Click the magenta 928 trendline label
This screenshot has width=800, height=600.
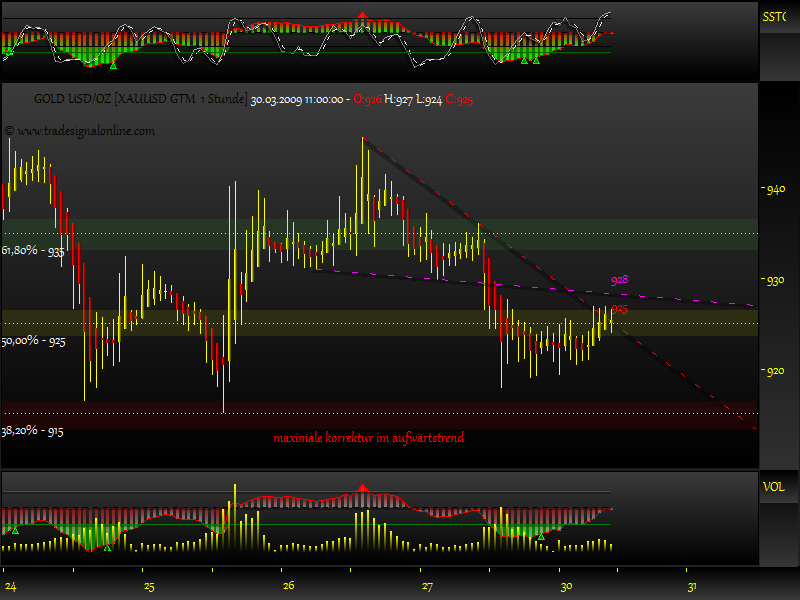pyautogui.click(x=619, y=280)
